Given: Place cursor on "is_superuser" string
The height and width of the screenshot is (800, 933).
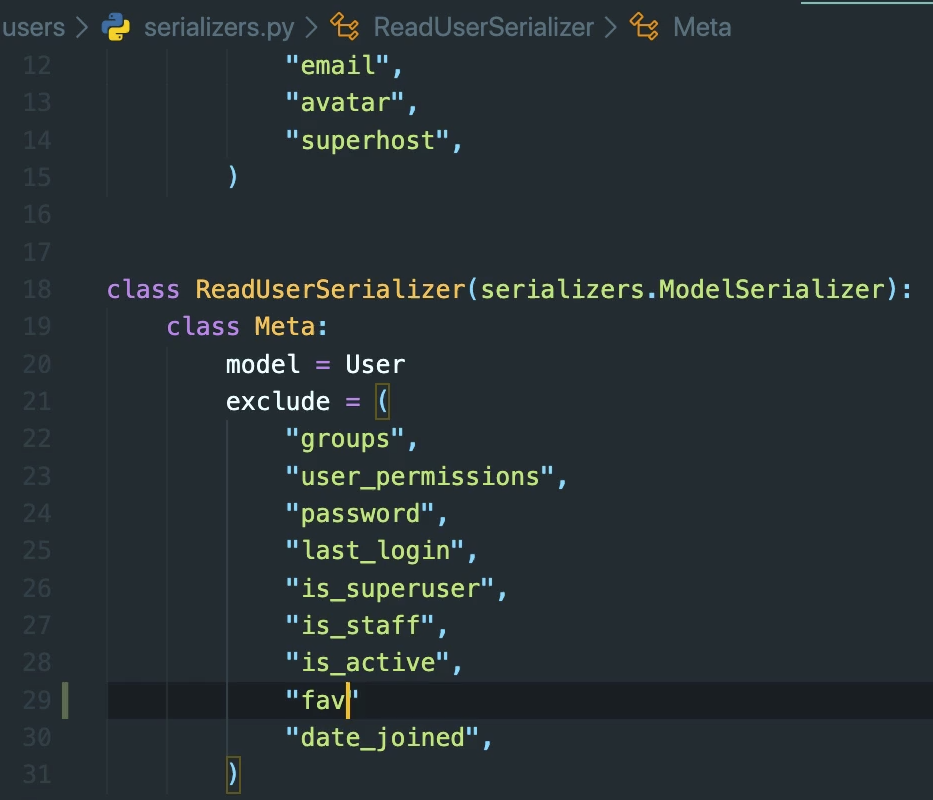Looking at the screenshot, I should click(389, 589).
